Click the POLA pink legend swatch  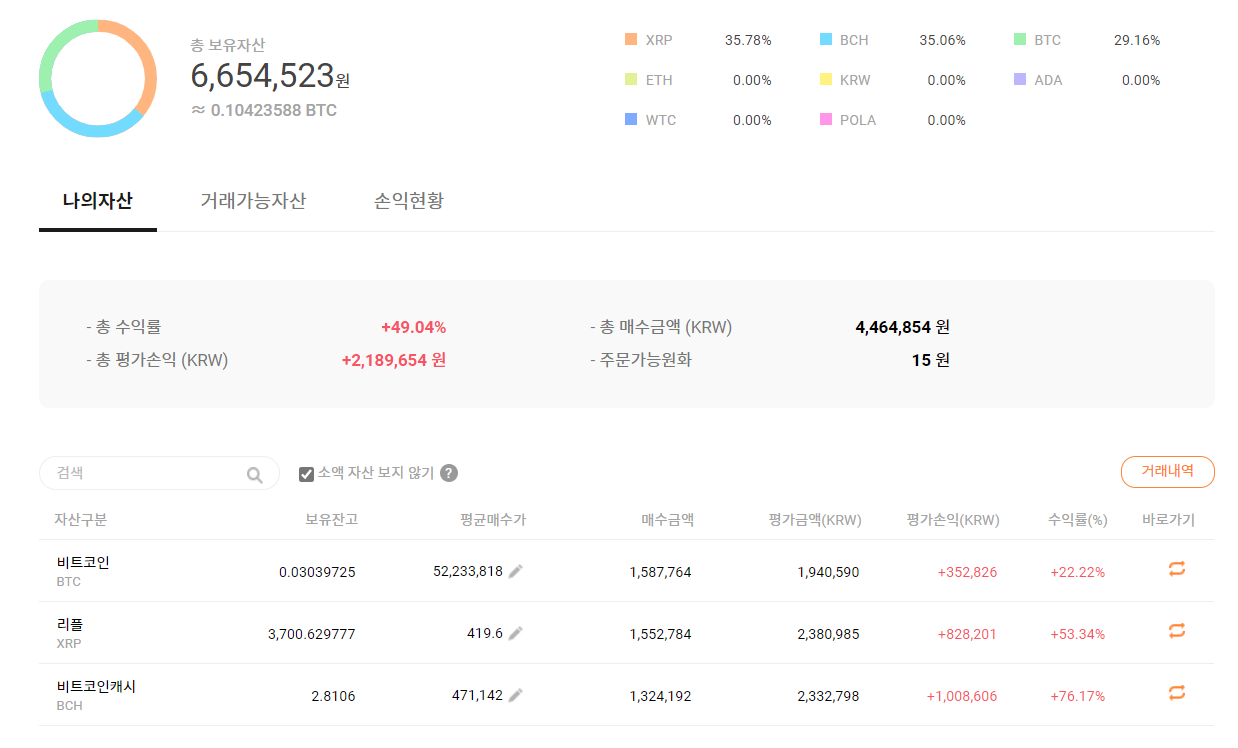[825, 120]
